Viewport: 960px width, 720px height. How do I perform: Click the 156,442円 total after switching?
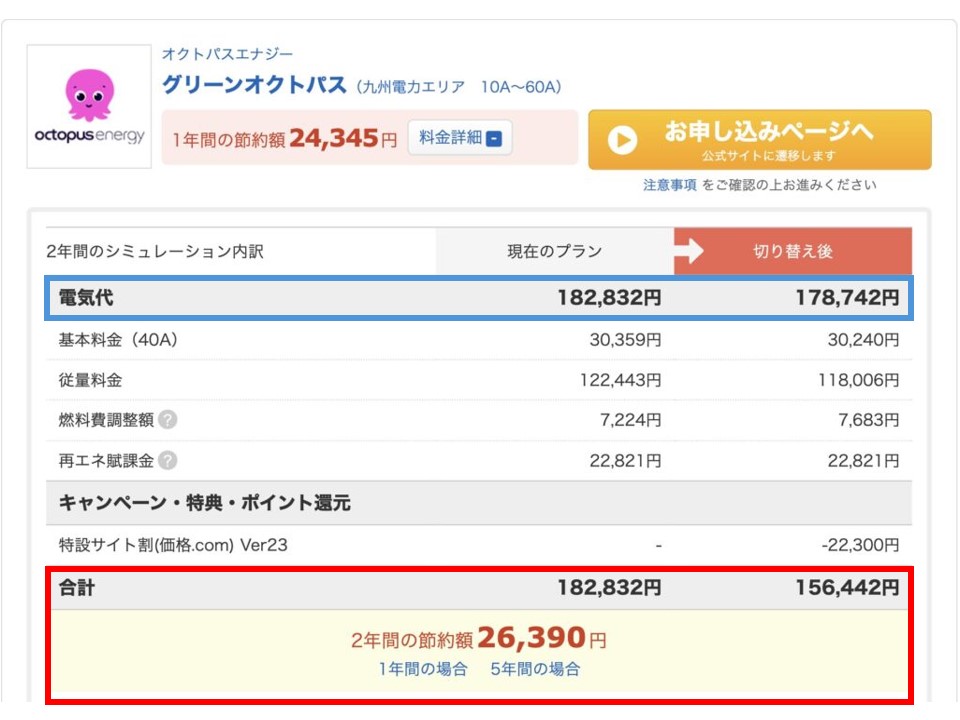pyautogui.click(x=847, y=588)
